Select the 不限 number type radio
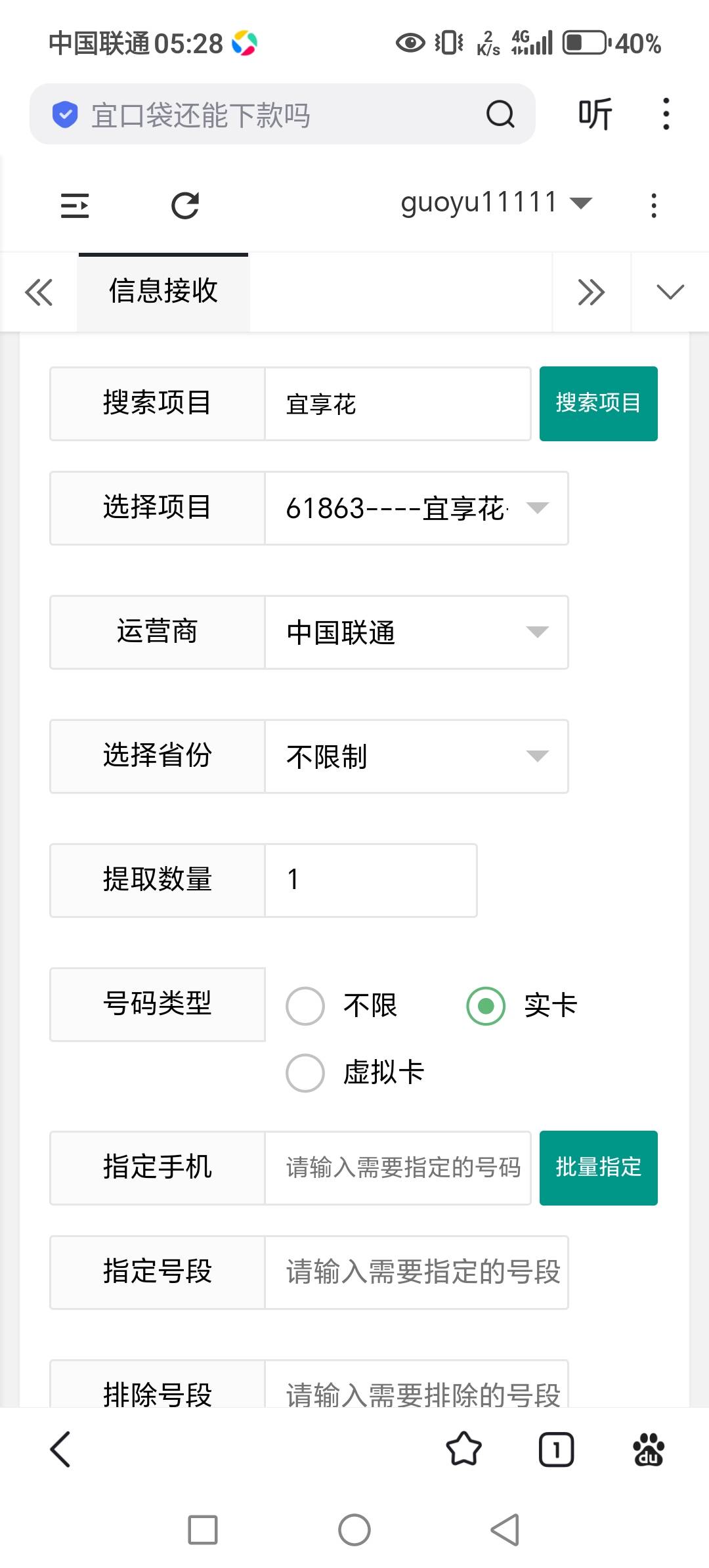The height and width of the screenshot is (1568, 709). point(305,1005)
